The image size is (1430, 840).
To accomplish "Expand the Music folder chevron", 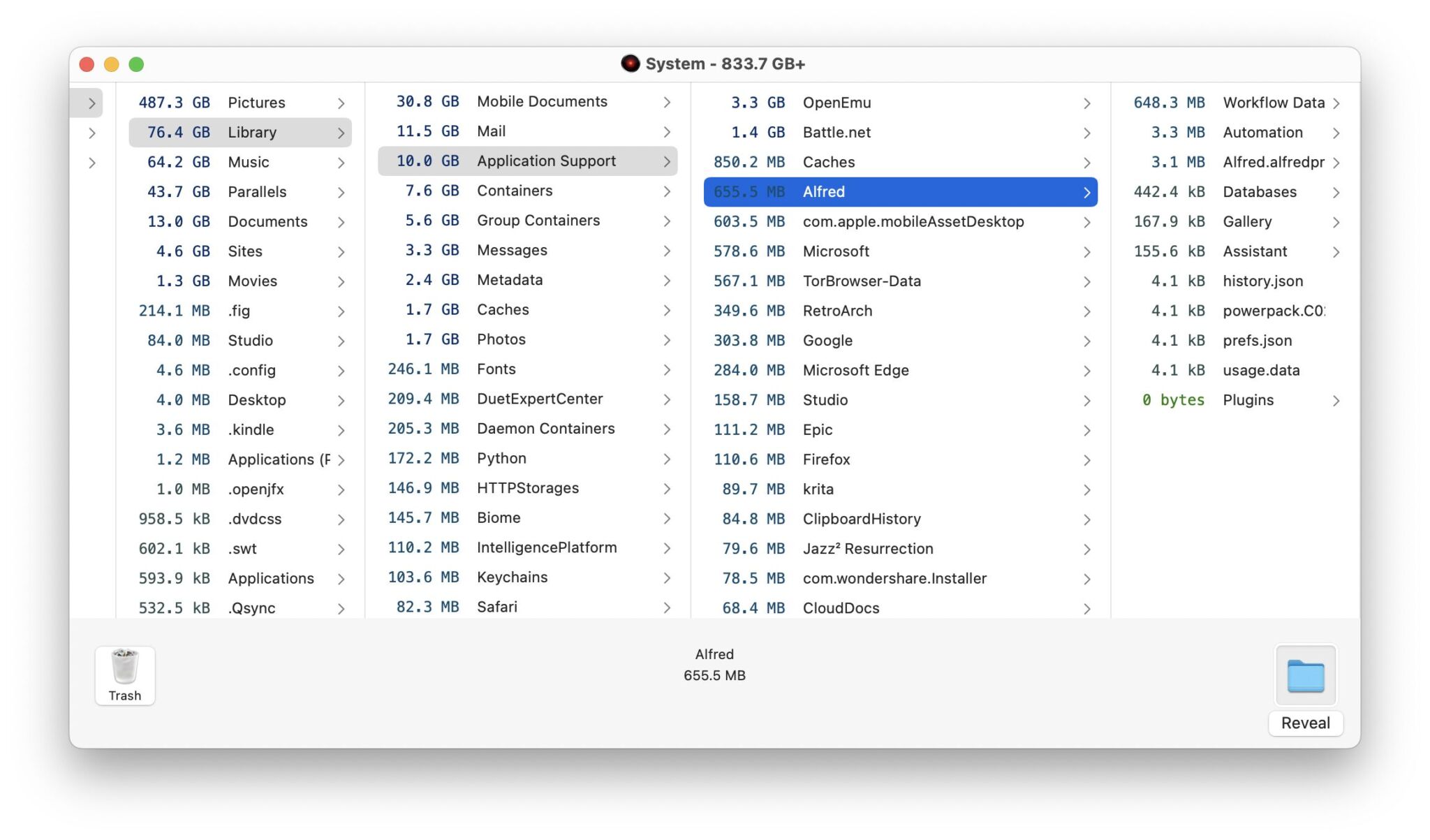I will click(x=341, y=163).
